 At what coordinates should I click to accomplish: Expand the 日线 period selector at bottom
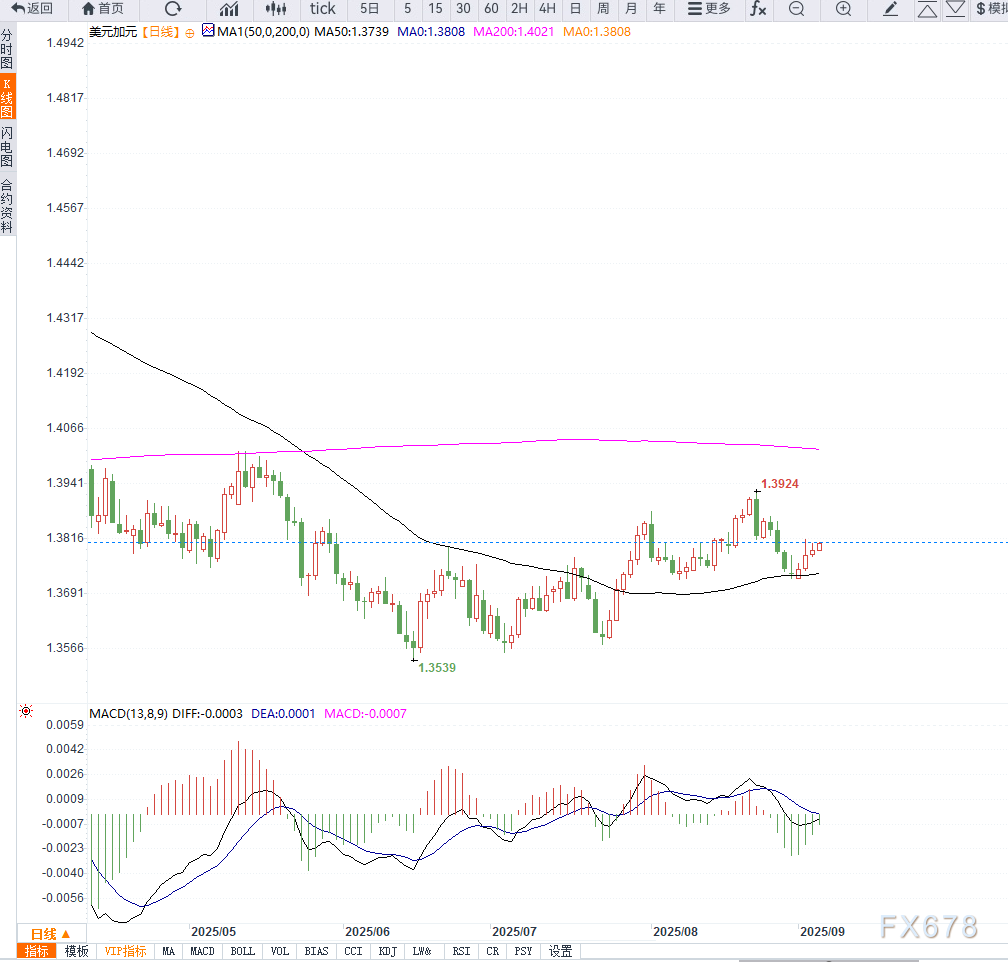tap(50, 933)
